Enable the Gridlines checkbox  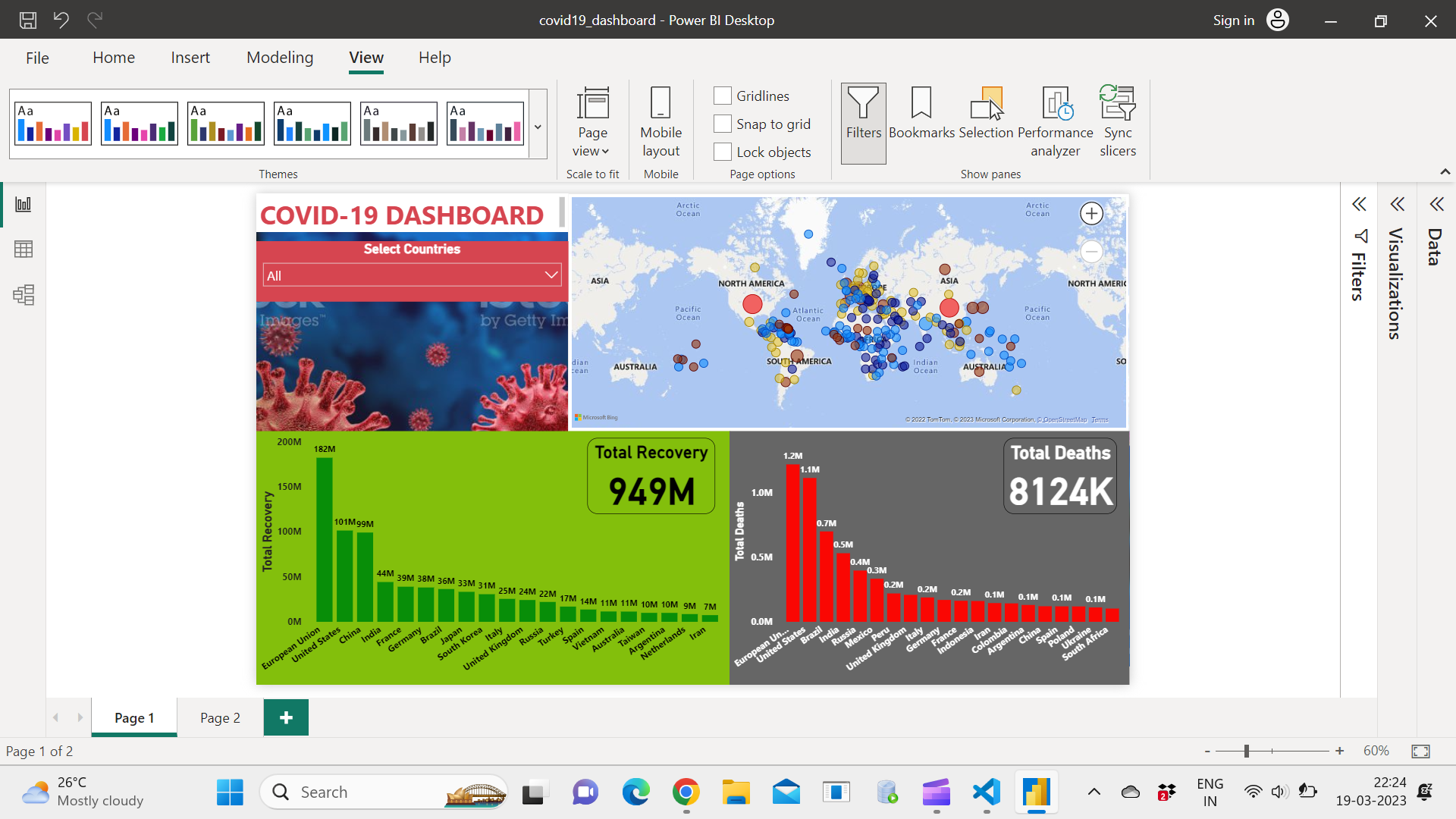(x=723, y=96)
